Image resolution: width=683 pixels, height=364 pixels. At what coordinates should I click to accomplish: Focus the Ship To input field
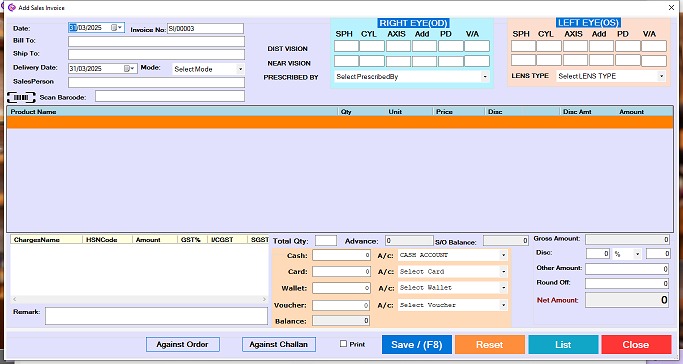156,54
